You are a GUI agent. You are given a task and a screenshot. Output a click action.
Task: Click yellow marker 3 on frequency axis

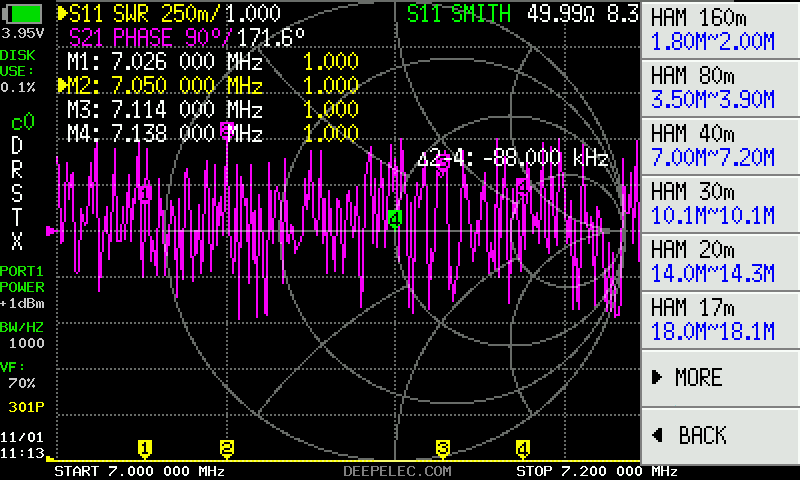click(443, 449)
